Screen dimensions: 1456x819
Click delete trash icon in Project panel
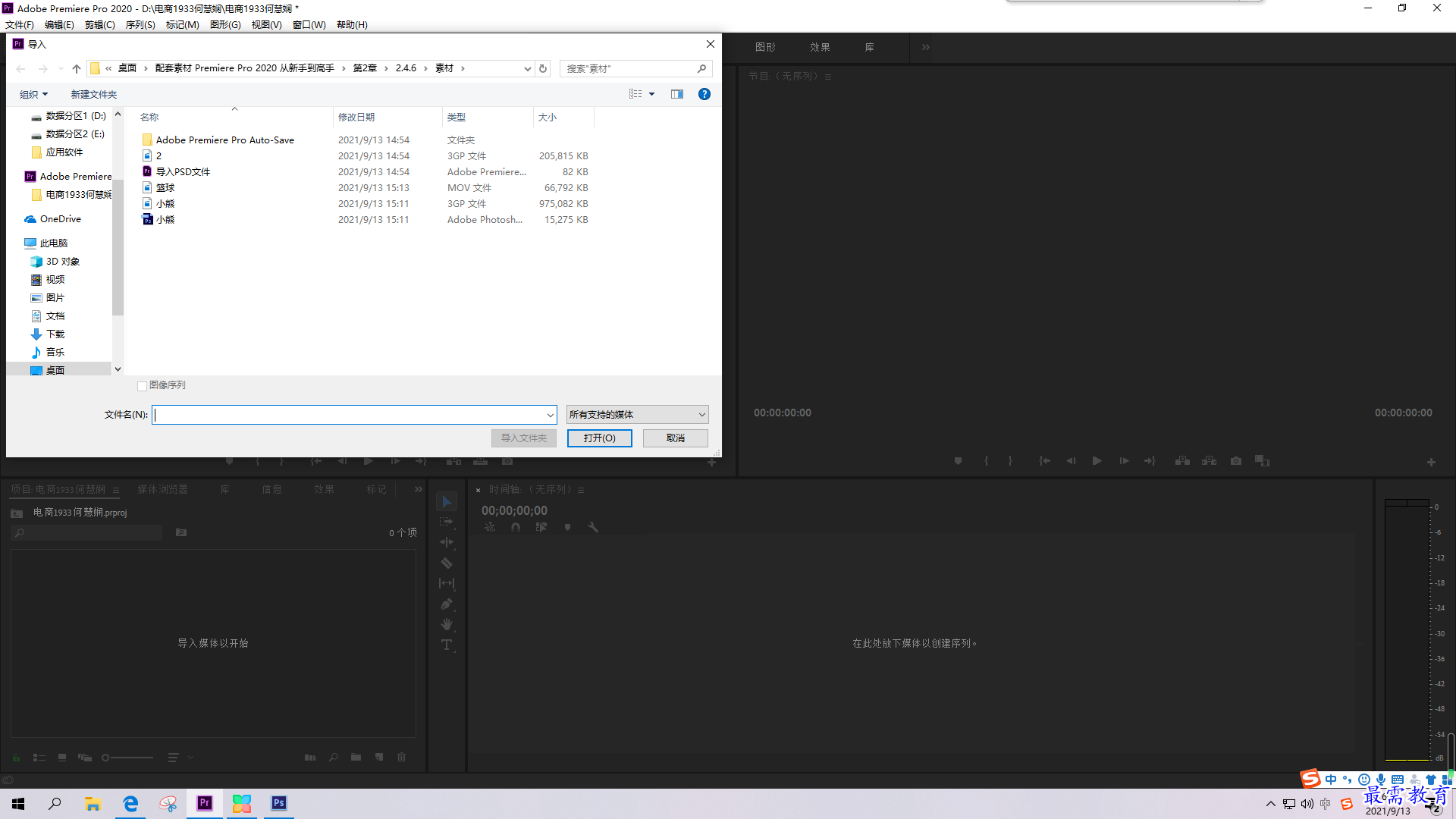pos(402,757)
